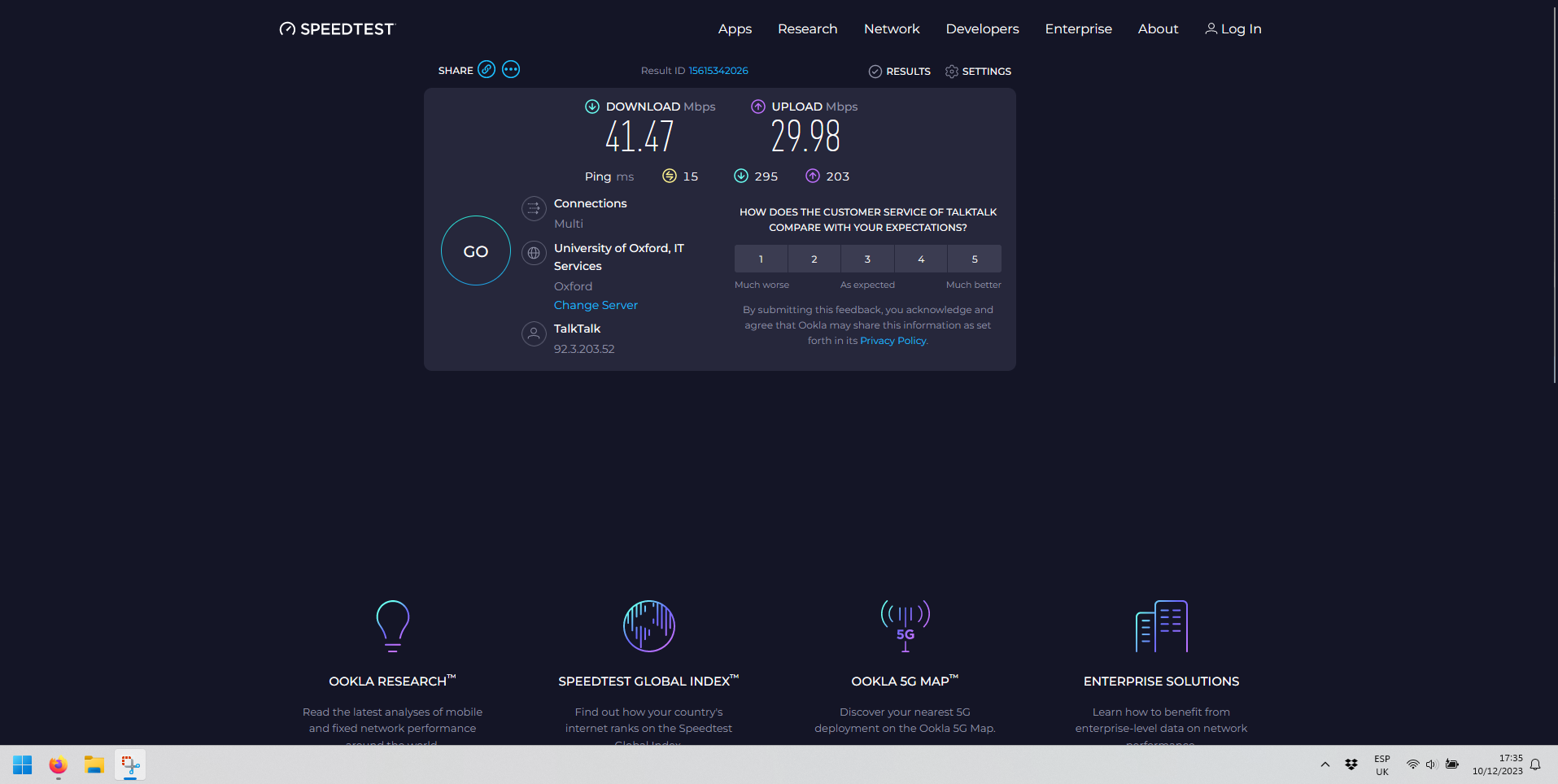Open Firefox from the taskbar

coord(58,765)
